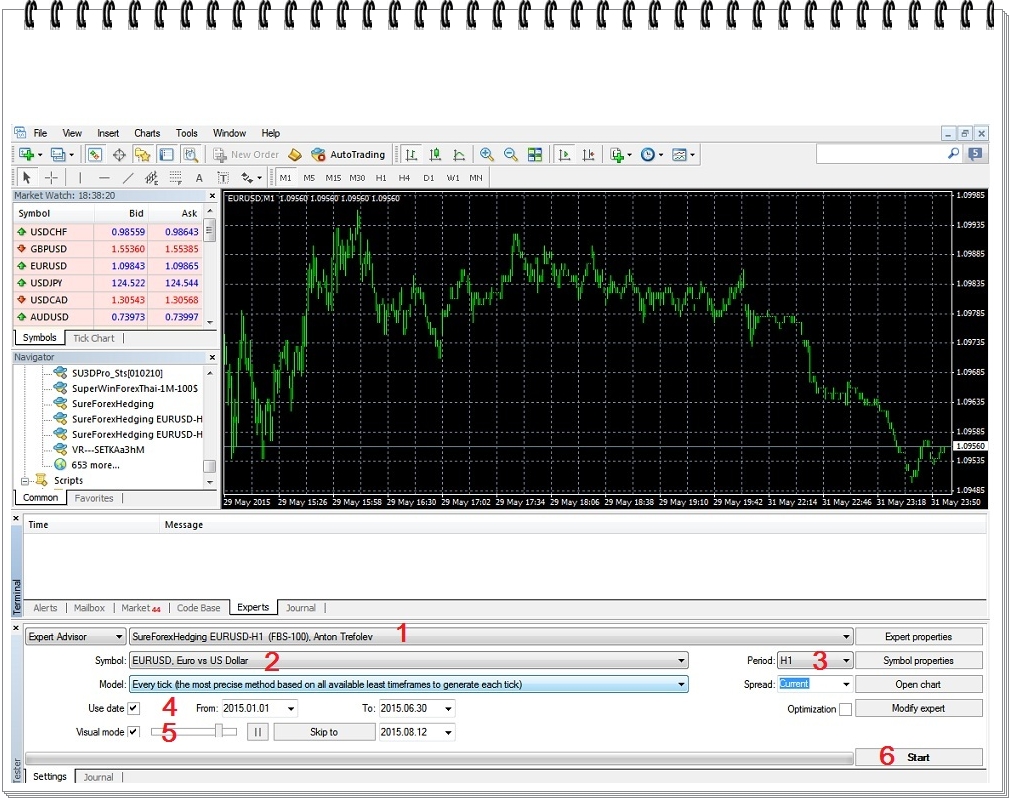Toggle the Navigator folder-star toolbar icon
Image resolution: width=1011 pixels, height=800 pixels.
(x=142, y=155)
